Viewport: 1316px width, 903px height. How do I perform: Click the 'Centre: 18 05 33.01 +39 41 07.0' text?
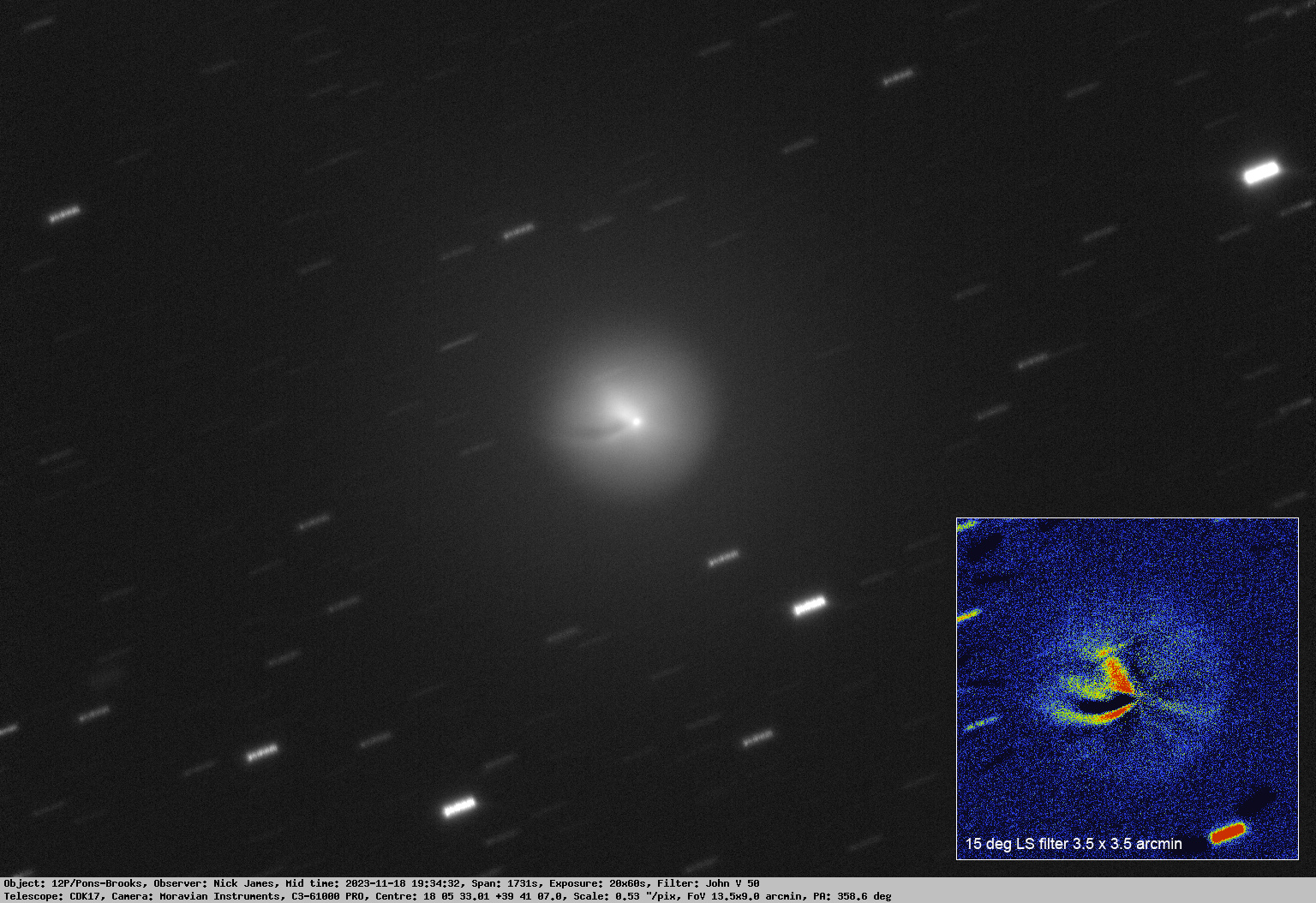tap(470, 896)
